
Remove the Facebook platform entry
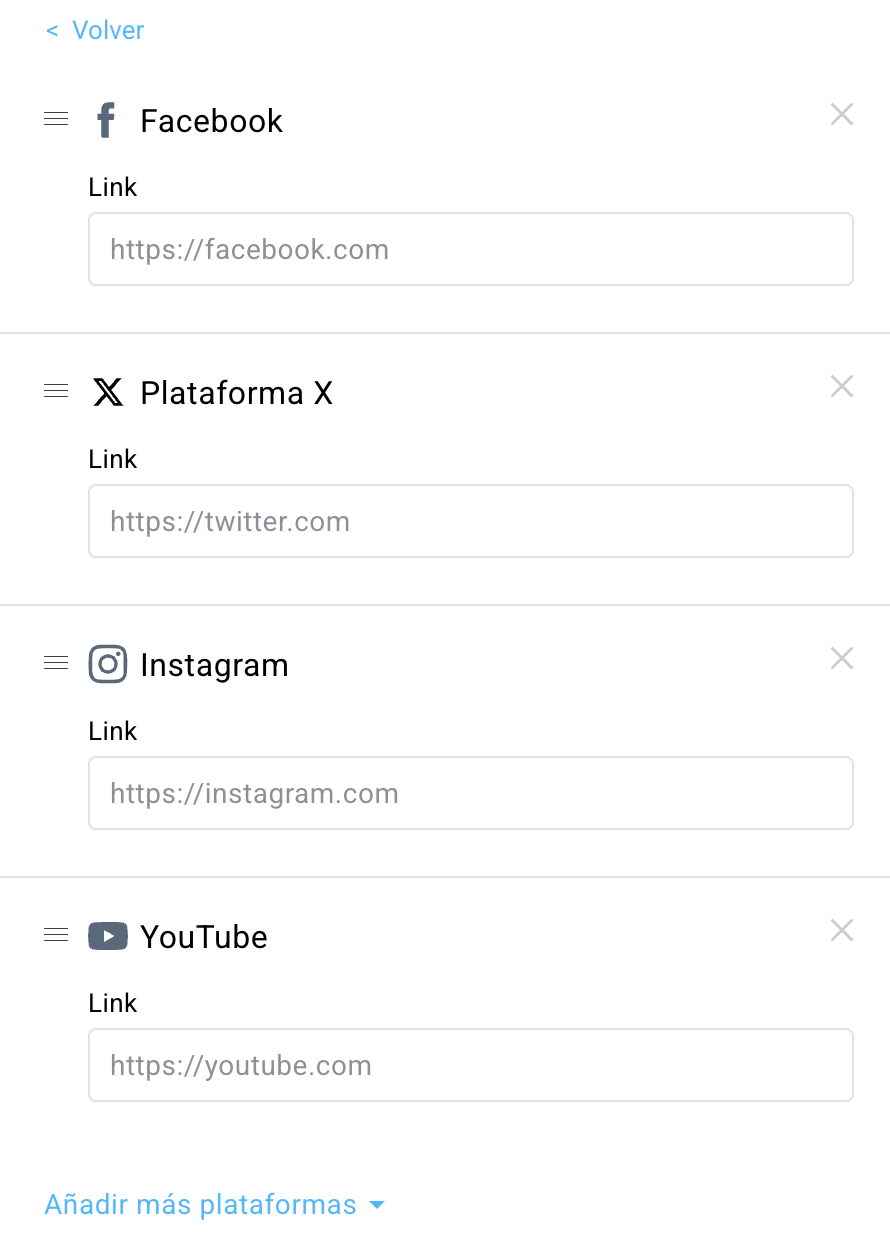[x=842, y=114]
